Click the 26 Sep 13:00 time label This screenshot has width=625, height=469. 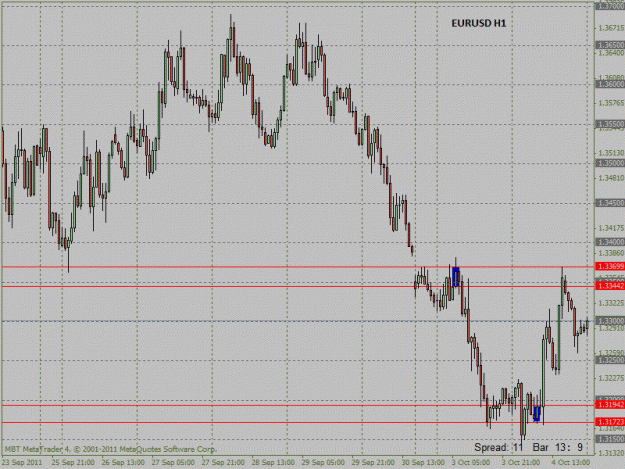pyautogui.click(x=123, y=463)
